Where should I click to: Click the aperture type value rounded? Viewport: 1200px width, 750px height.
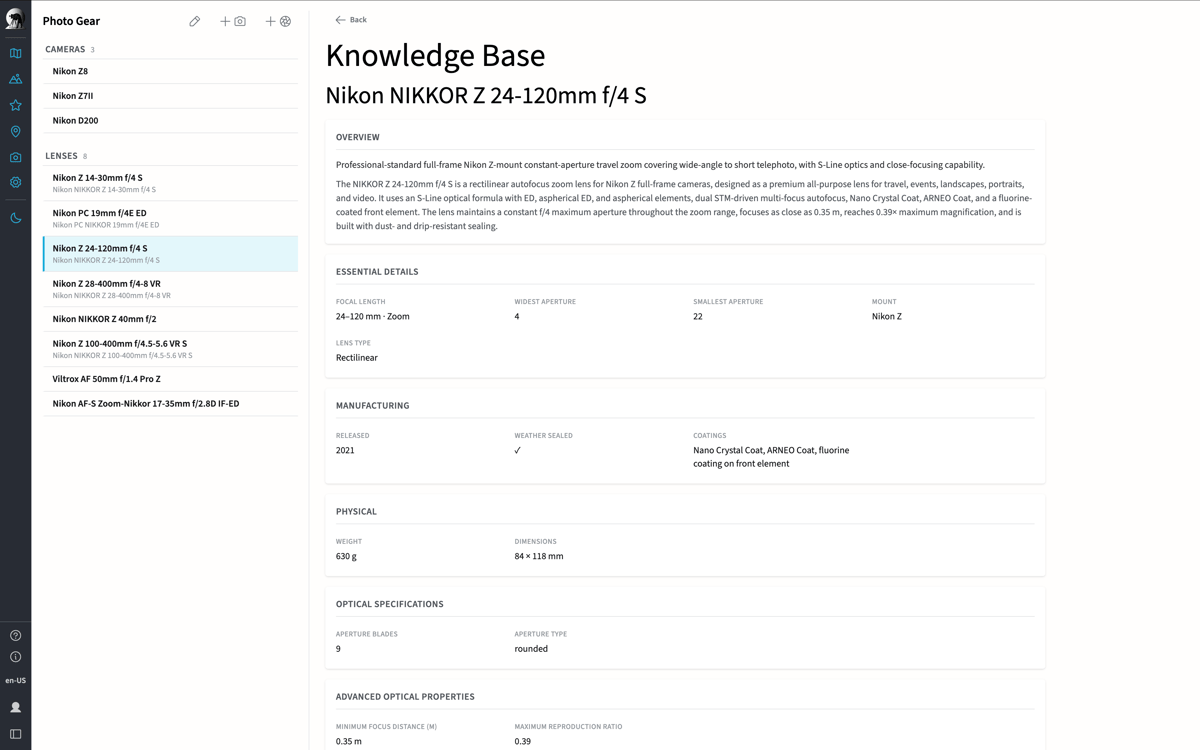[x=531, y=649]
